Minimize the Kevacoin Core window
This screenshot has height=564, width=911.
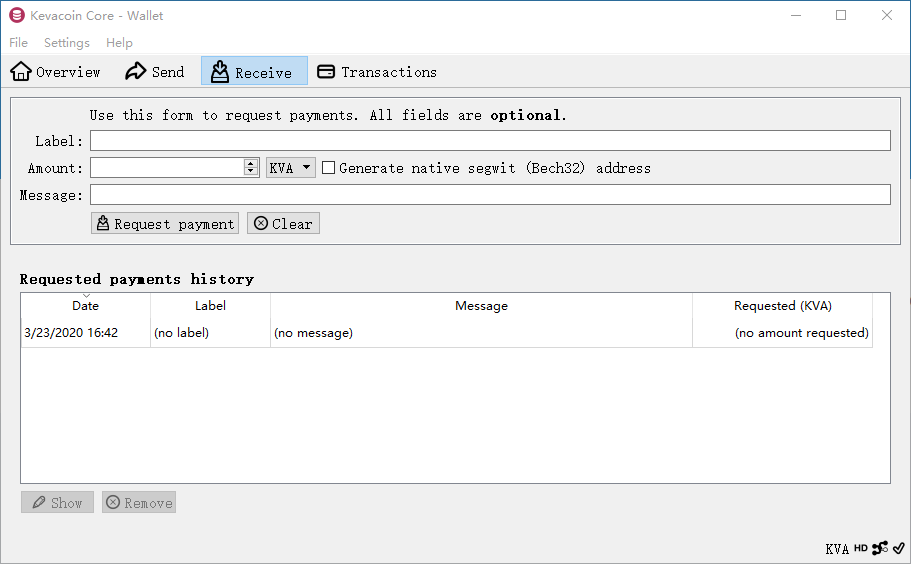pyautogui.click(x=796, y=16)
